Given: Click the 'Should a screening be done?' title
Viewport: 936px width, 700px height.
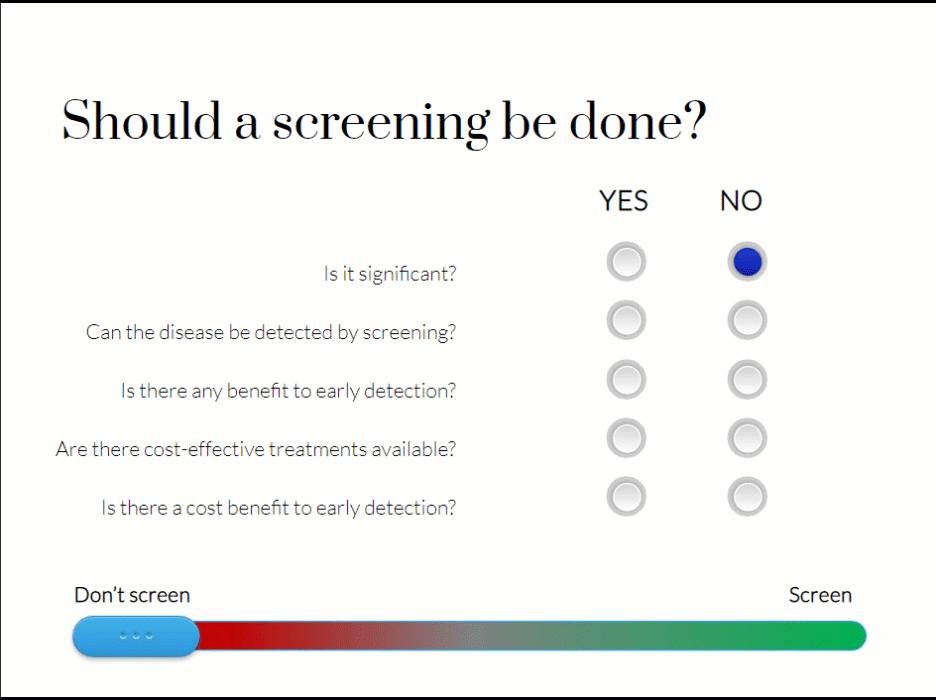Looking at the screenshot, I should tap(384, 122).
